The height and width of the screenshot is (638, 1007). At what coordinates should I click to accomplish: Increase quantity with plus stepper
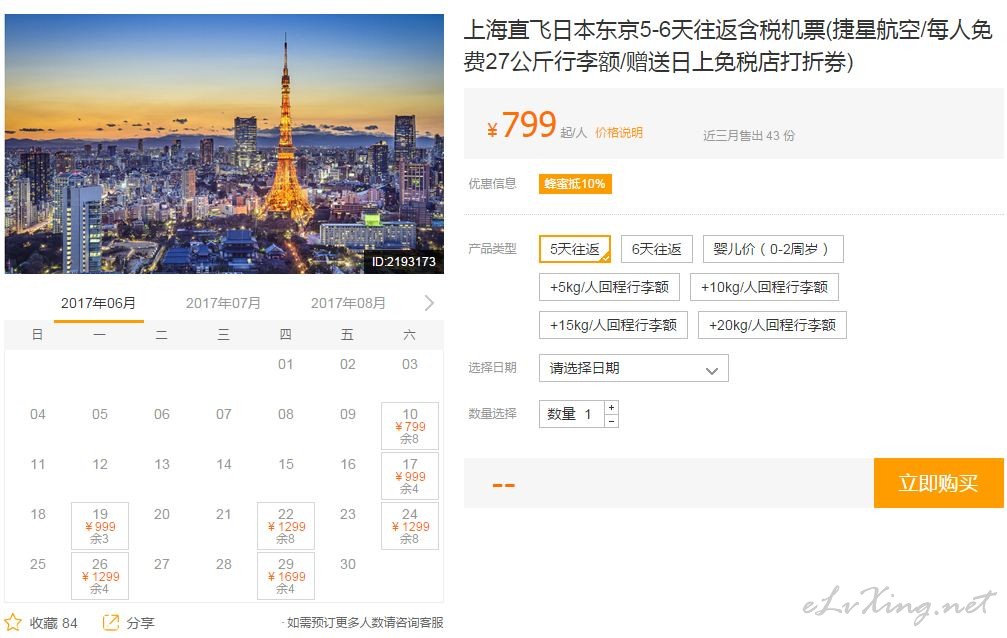[611, 407]
